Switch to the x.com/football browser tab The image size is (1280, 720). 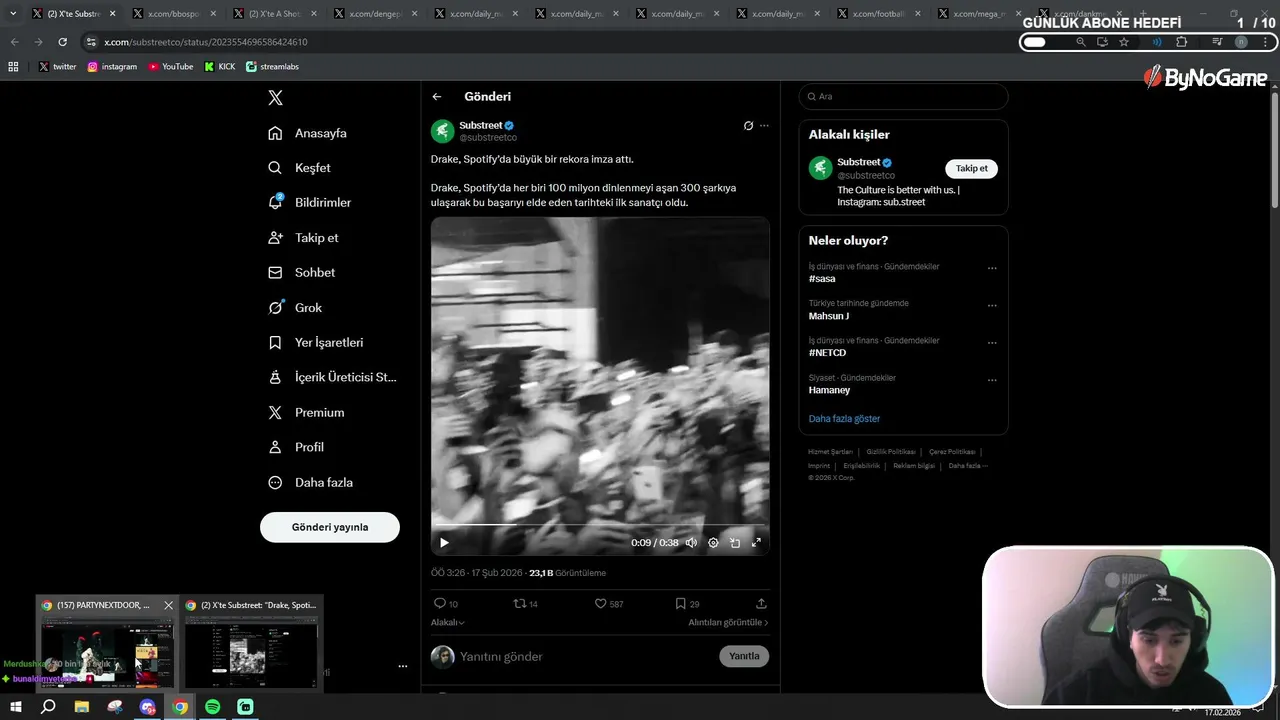tap(874, 14)
